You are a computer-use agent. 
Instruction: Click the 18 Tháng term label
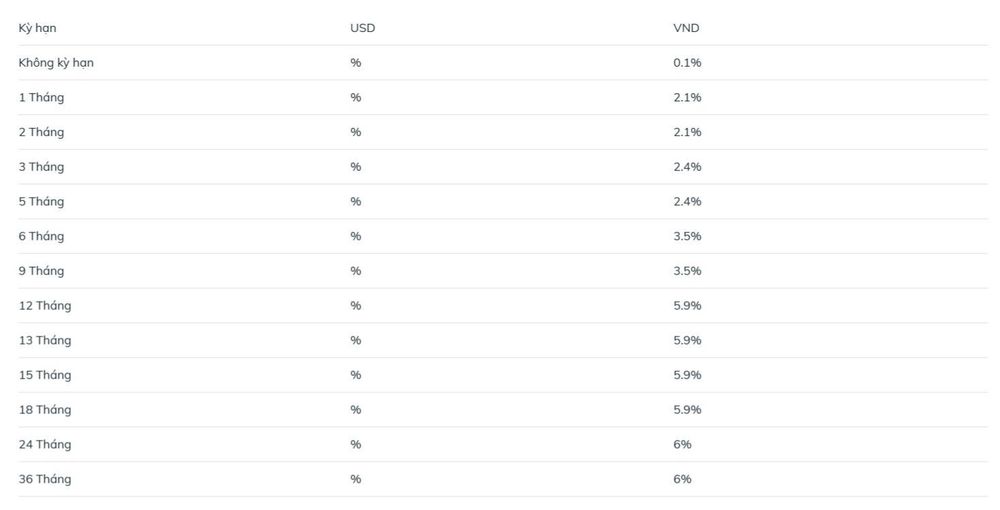click(45, 410)
